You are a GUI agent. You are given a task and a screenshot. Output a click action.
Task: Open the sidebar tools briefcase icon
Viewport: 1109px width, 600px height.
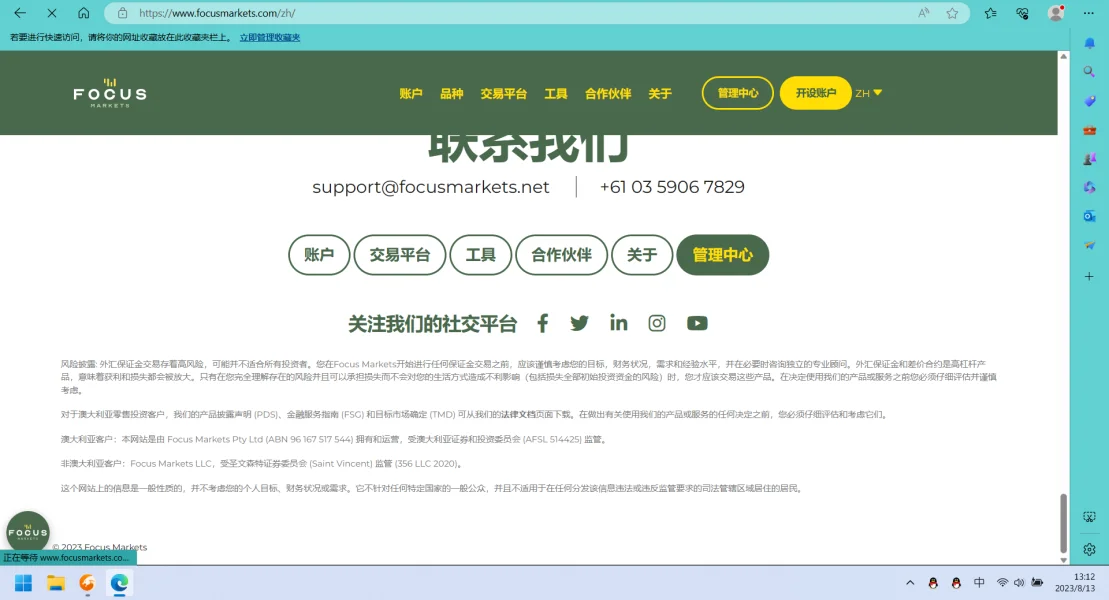click(x=1089, y=130)
